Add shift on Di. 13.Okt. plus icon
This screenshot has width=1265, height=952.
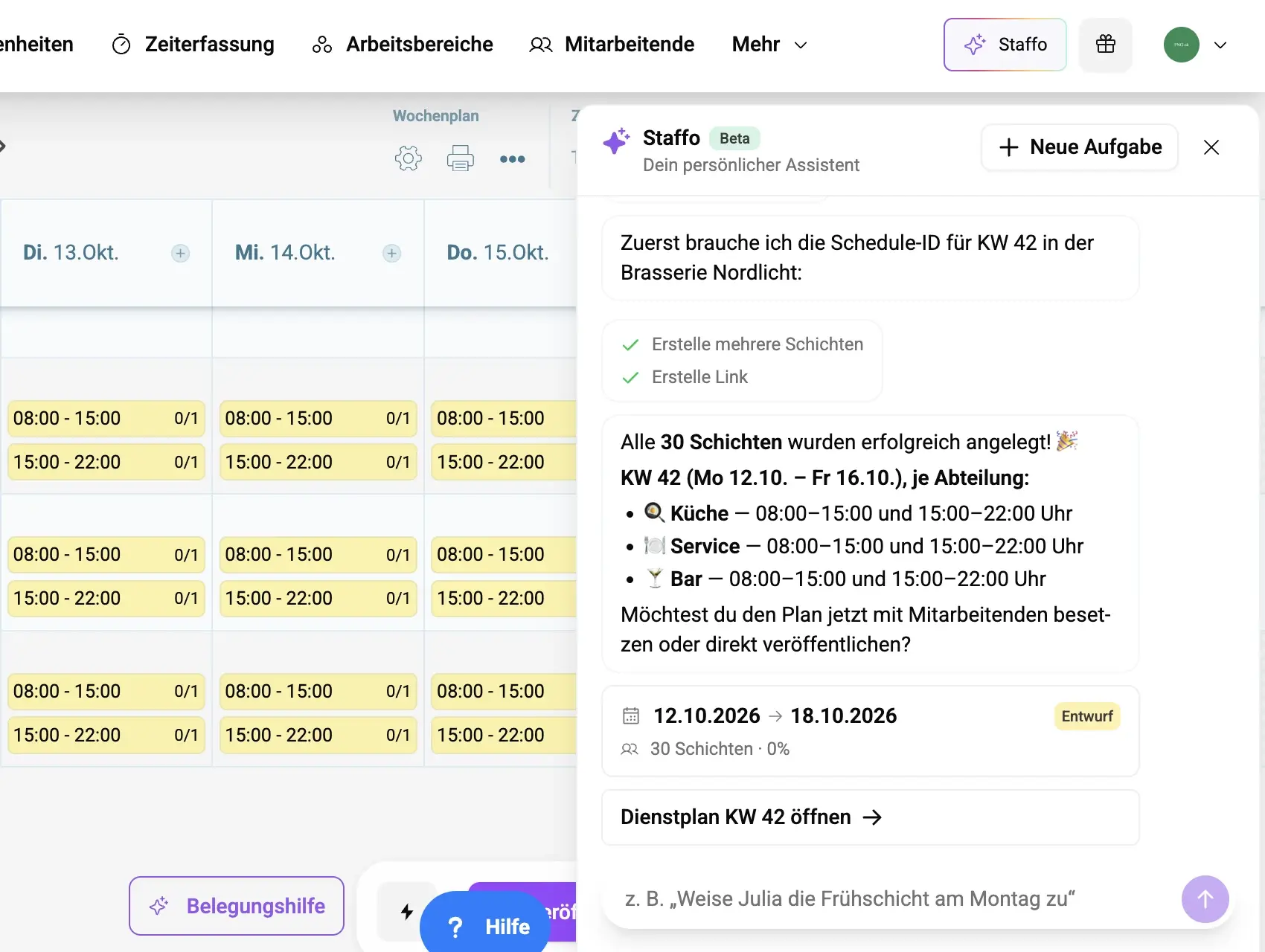(x=180, y=253)
